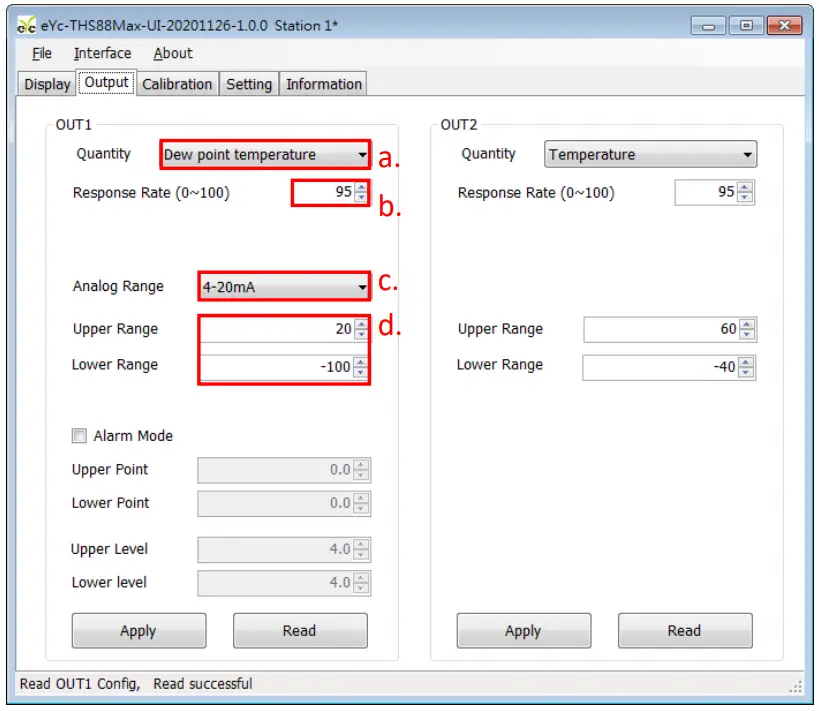Screen dimensions: 819x711
Task: Increase the OUT1 Response Rate with up arrow
Action: point(361,187)
